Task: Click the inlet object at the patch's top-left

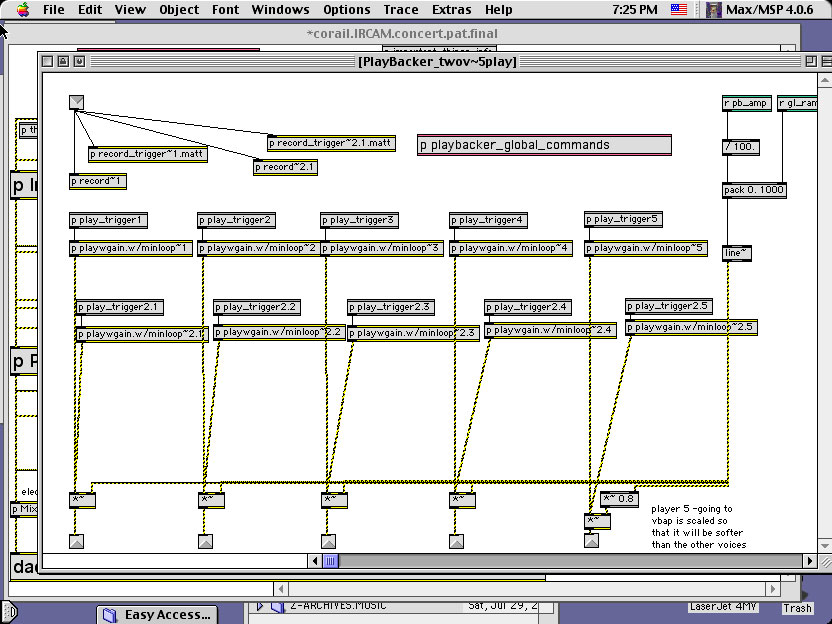Action: click(77, 102)
